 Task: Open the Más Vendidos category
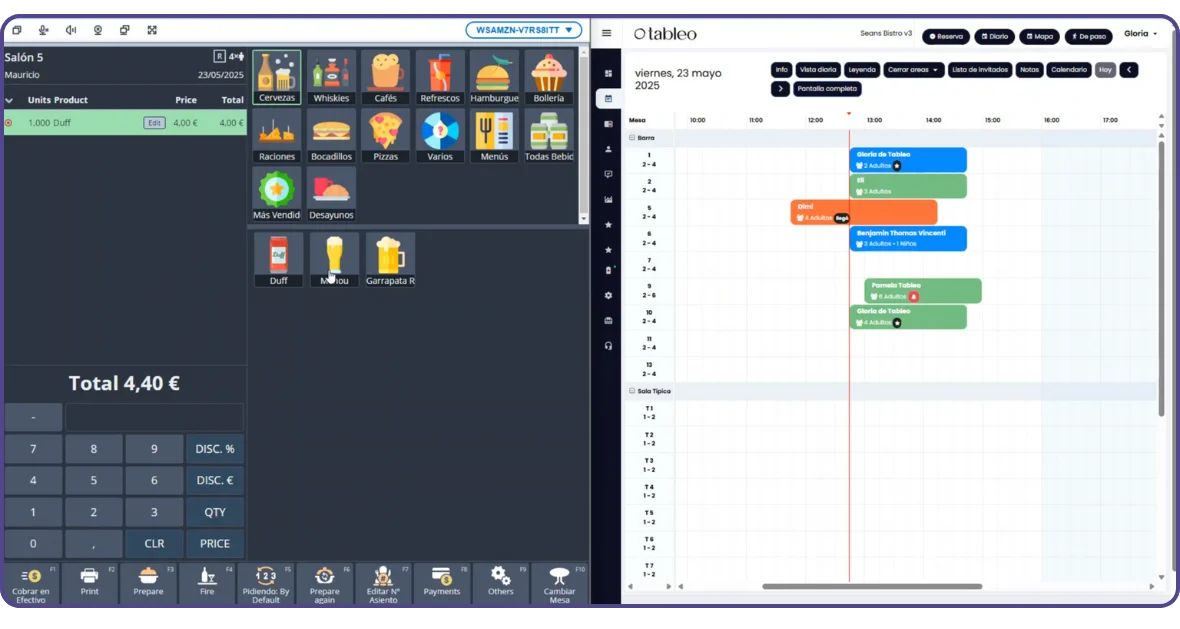point(276,194)
